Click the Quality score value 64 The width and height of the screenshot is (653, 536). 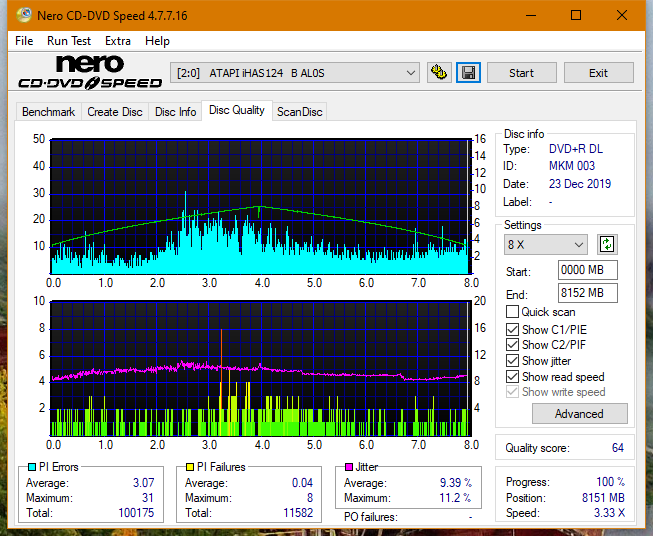(618, 448)
